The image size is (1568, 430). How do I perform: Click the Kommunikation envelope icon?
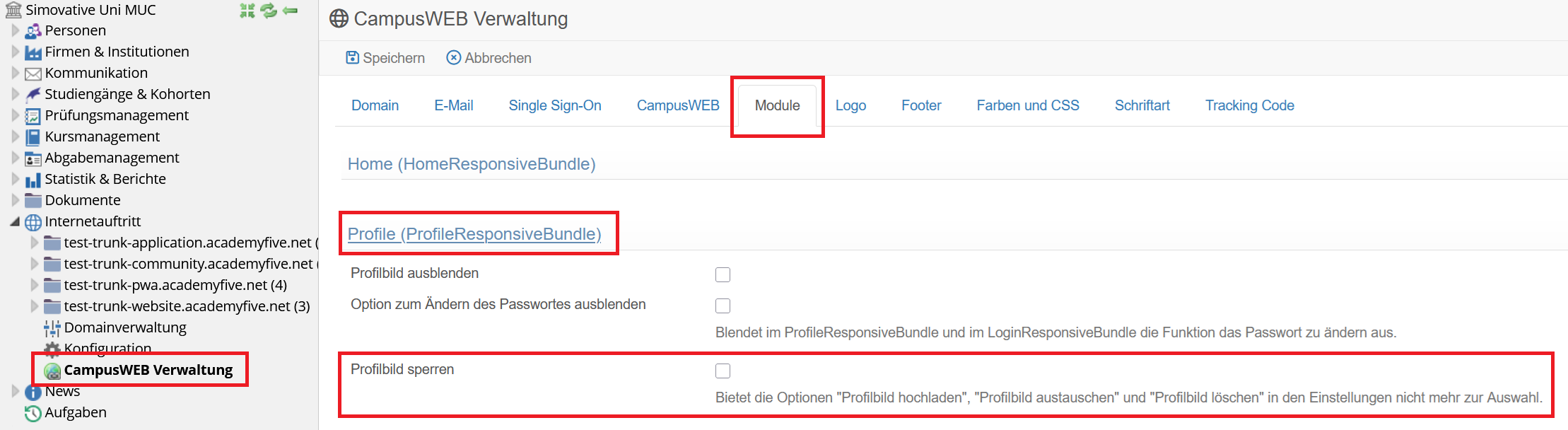click(x=33, y=74)
